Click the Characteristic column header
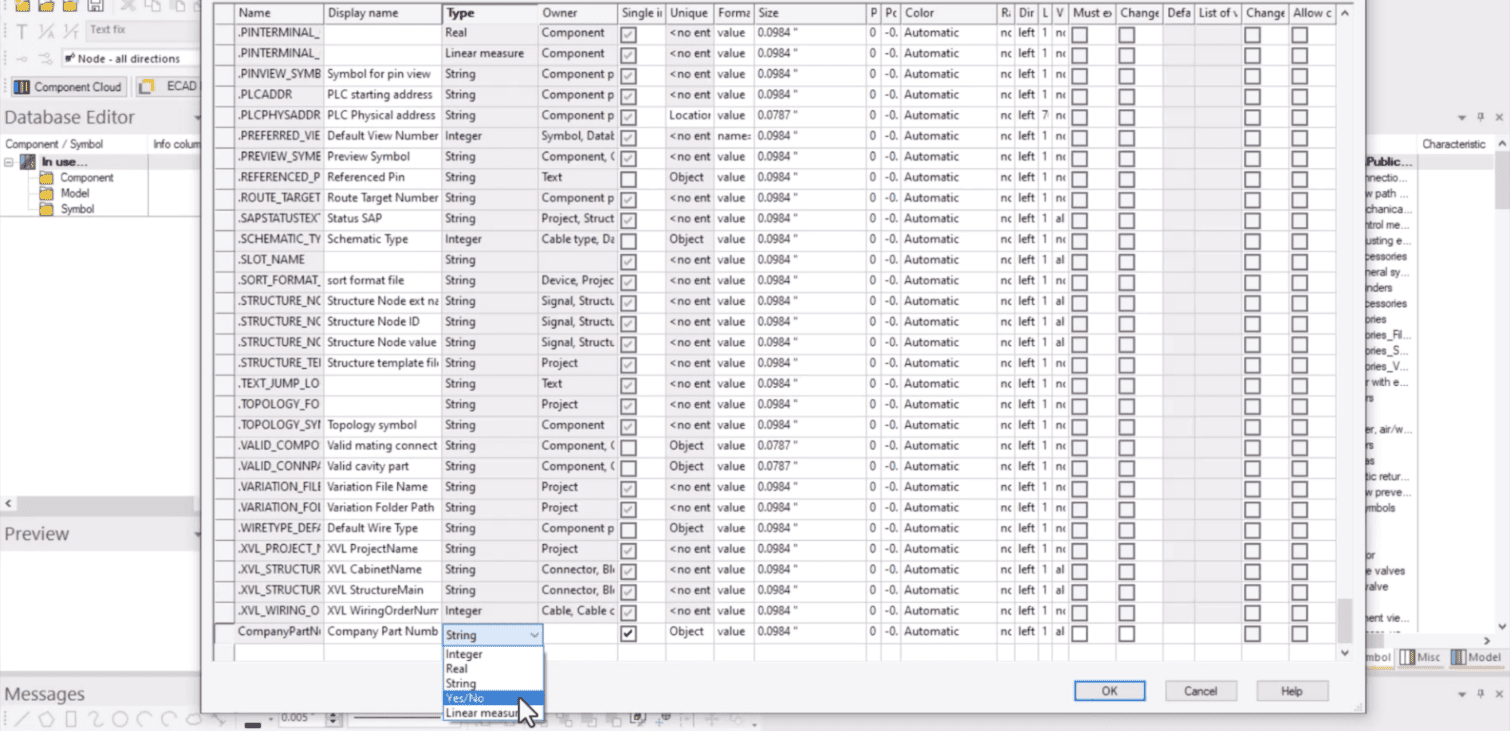The height and width of the screenshot is (731, 1510). click(1454, 144)
